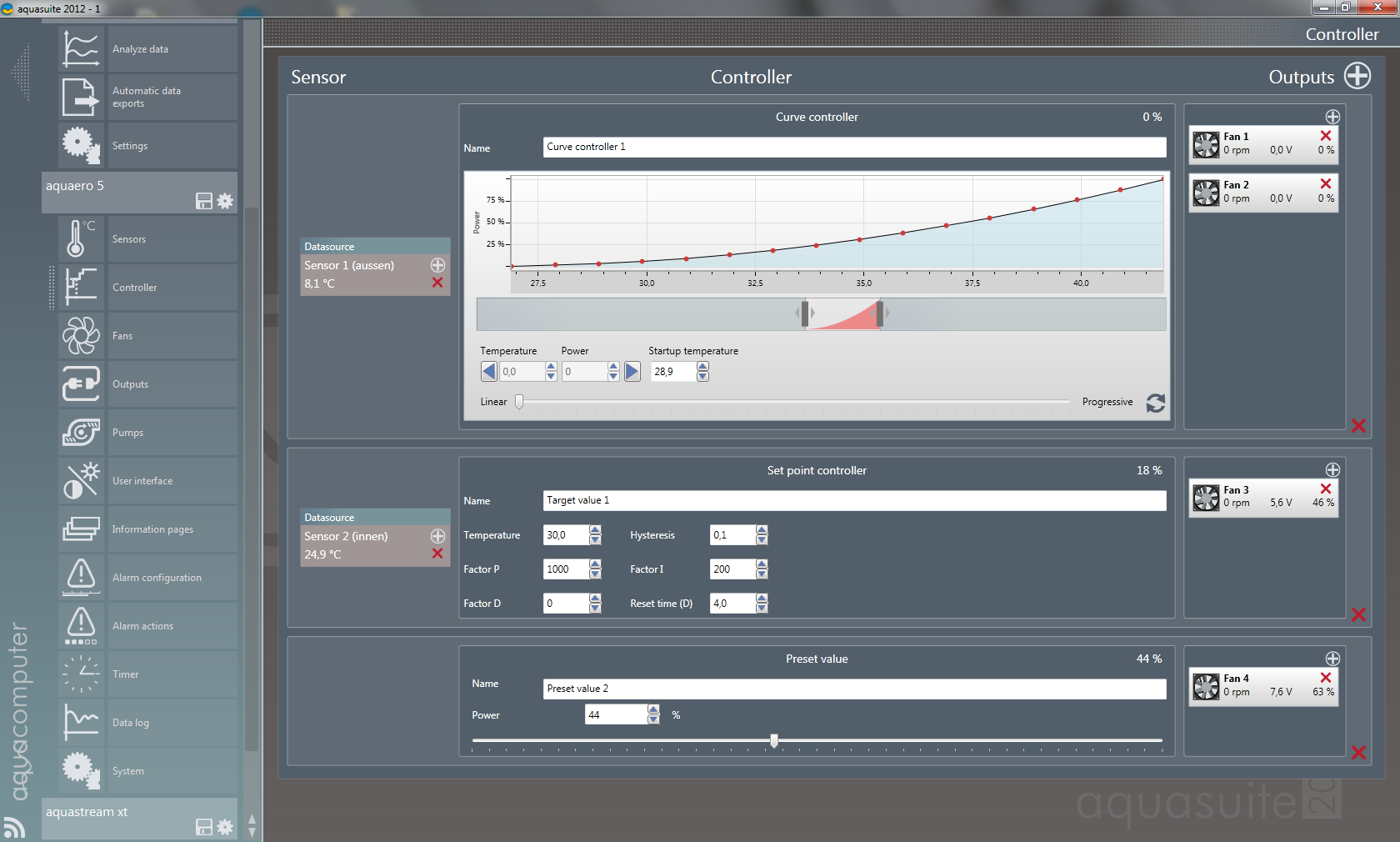Delete the Preset value controller
Viewport: 1400px width, 842px height.
pos(1358,753)
